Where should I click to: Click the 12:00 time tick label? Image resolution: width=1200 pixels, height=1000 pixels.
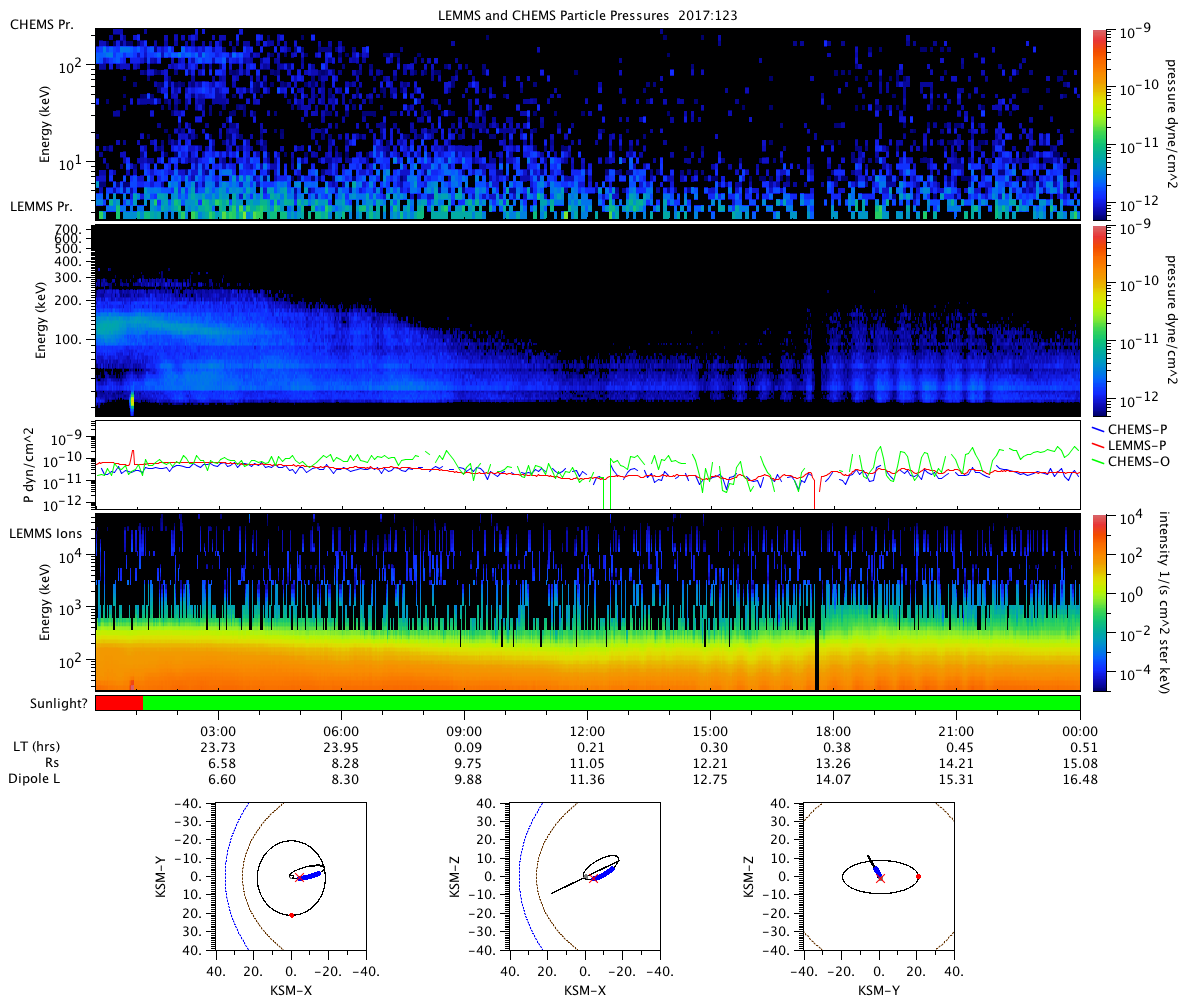[x=587, y=731]
